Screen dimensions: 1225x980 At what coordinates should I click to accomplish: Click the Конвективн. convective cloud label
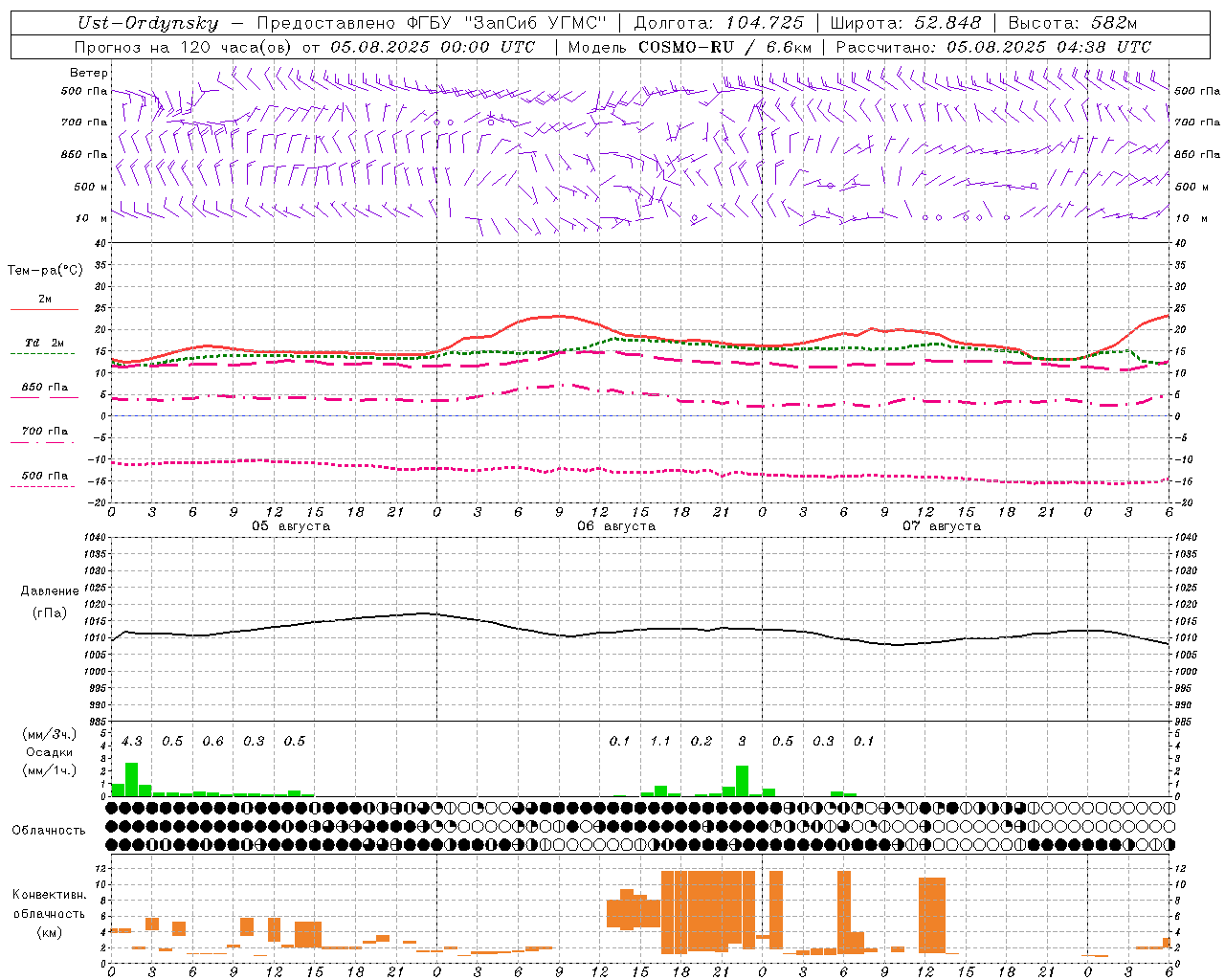[x=50, y=895]
